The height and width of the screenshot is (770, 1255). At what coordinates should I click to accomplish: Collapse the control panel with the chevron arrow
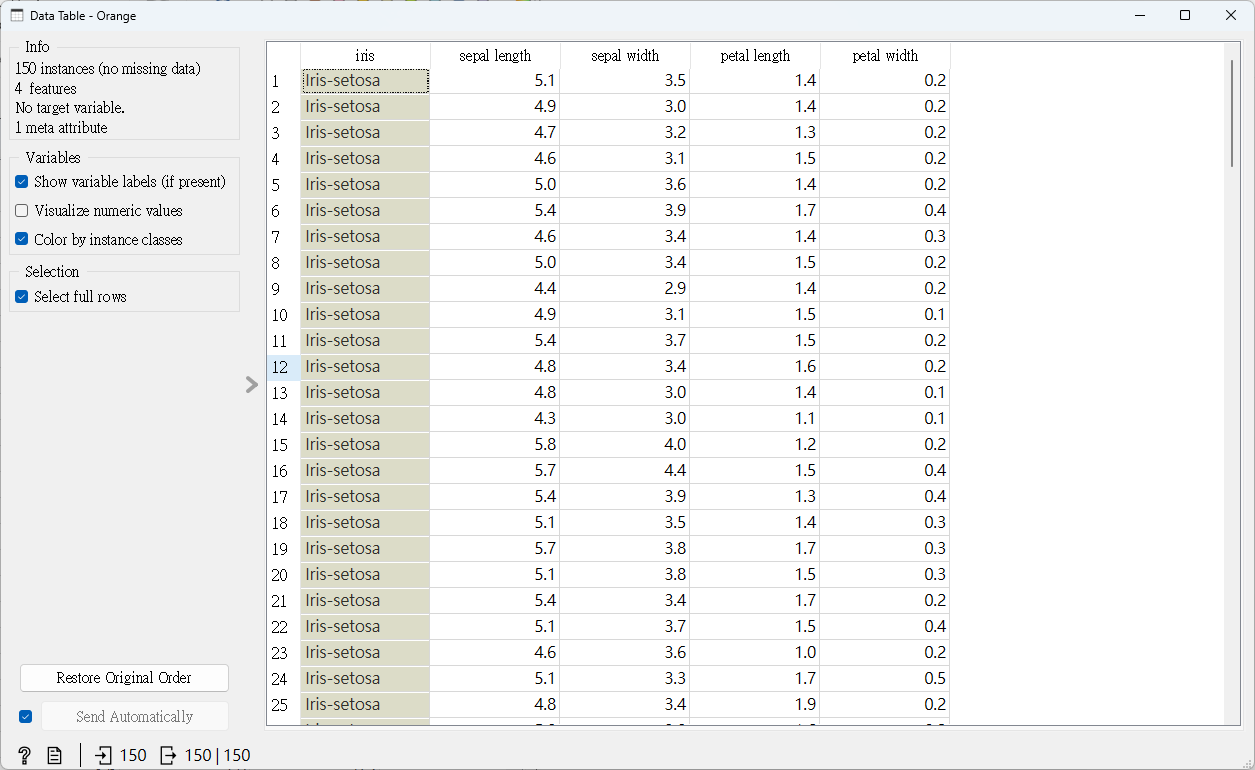click(252, 385)
